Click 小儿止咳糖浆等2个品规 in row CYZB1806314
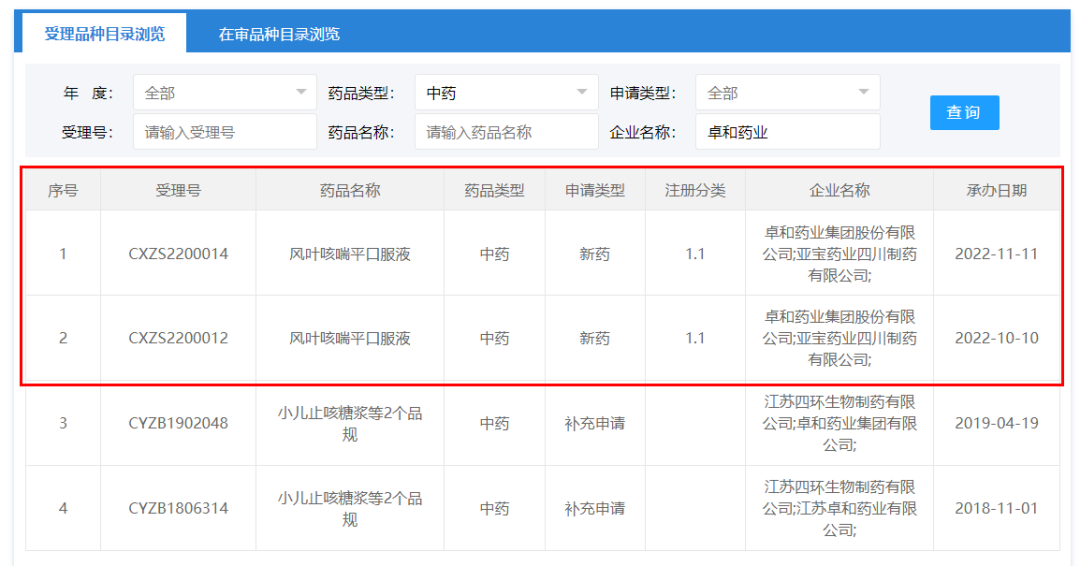Image resolution: width=1080 pixels, height=566 pixels. click(x=350, y=509)
